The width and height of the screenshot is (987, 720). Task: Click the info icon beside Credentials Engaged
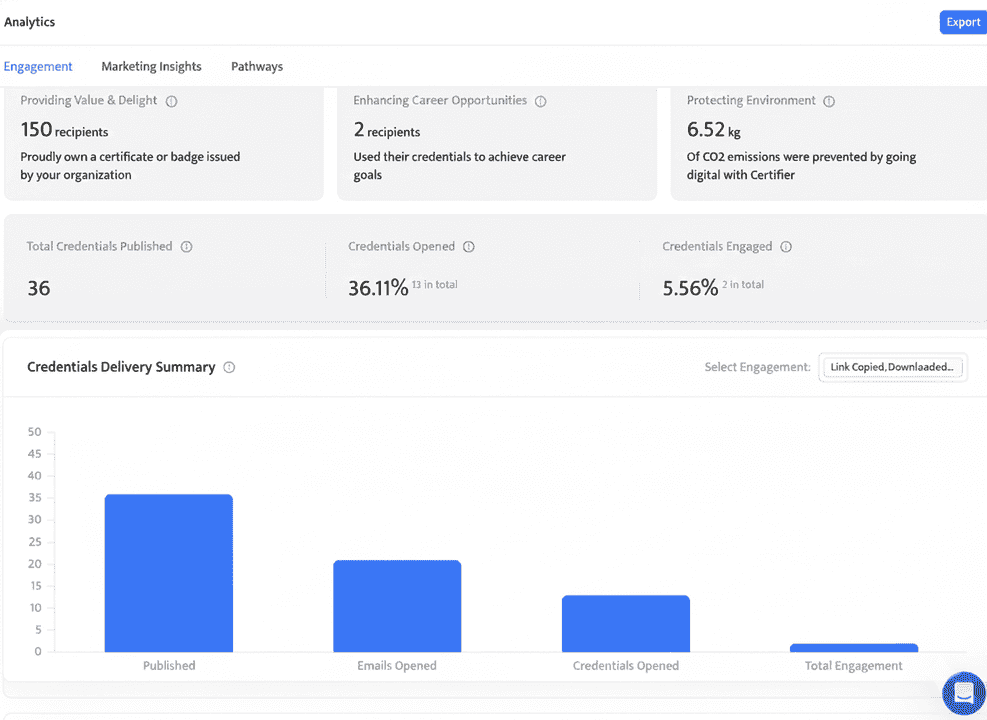786,246
